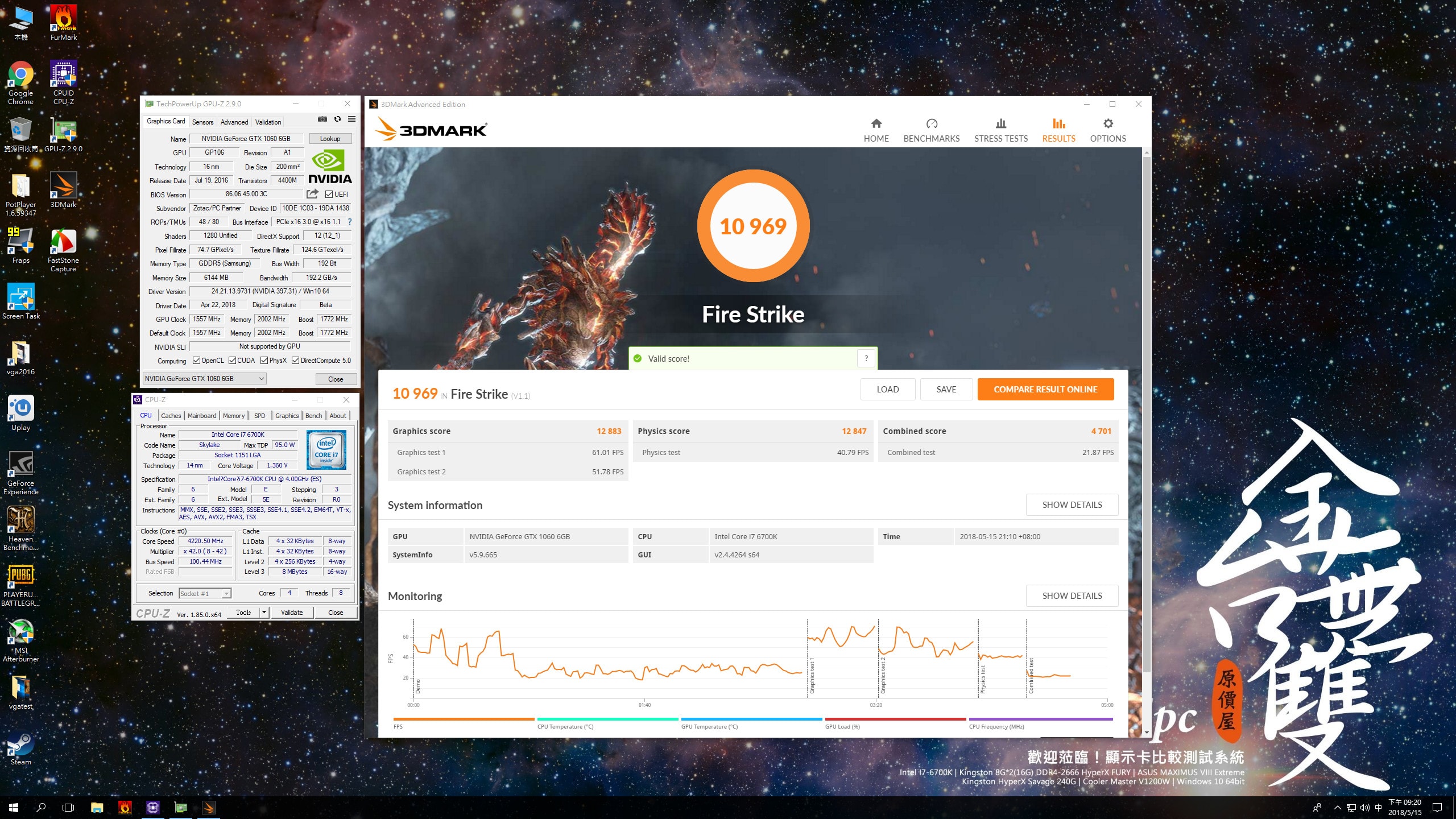Switch to the GPU-Z Sensors tab
1456x819 pixels.
[x=202, y=122]
